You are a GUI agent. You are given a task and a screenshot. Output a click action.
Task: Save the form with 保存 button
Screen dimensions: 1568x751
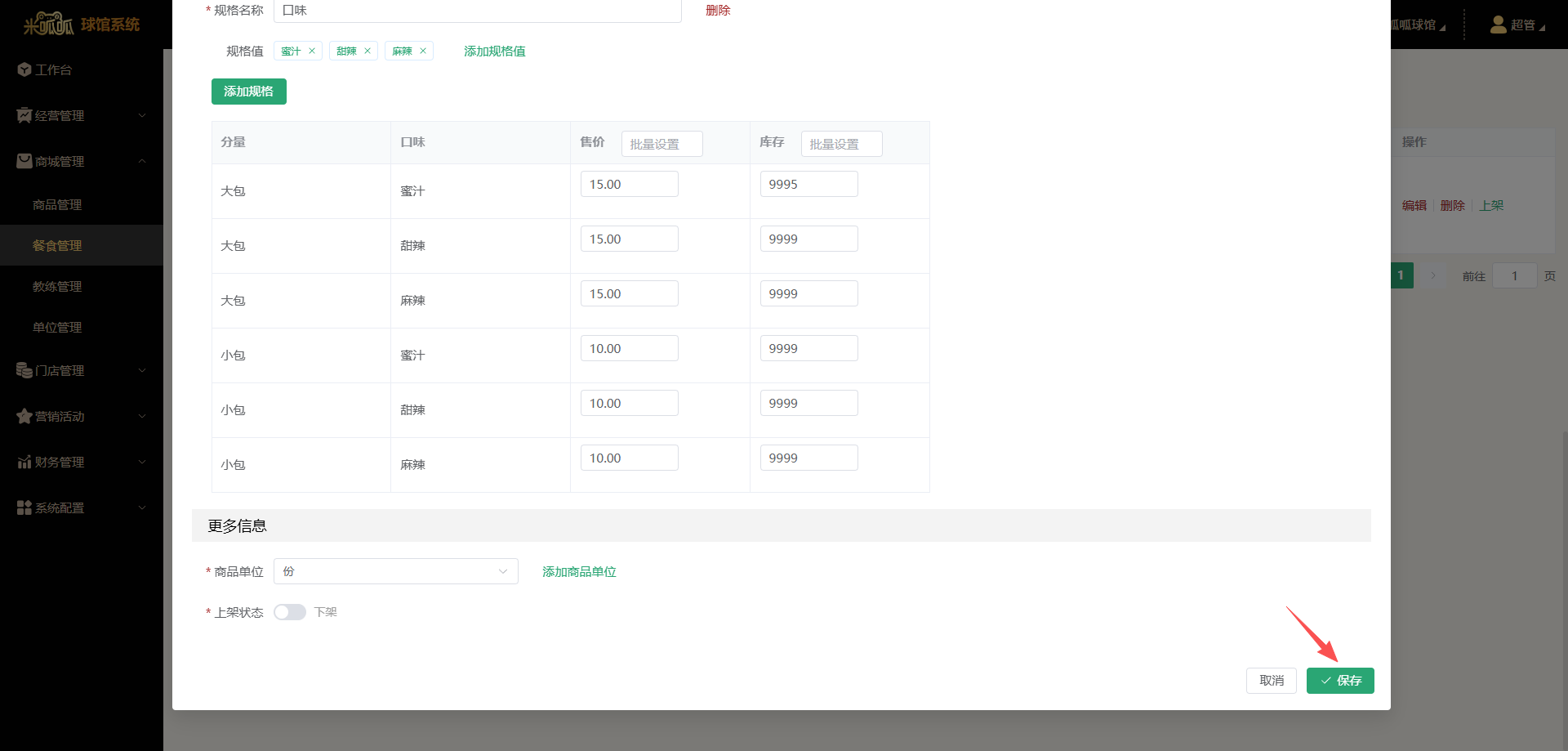tap(1339, 681)
